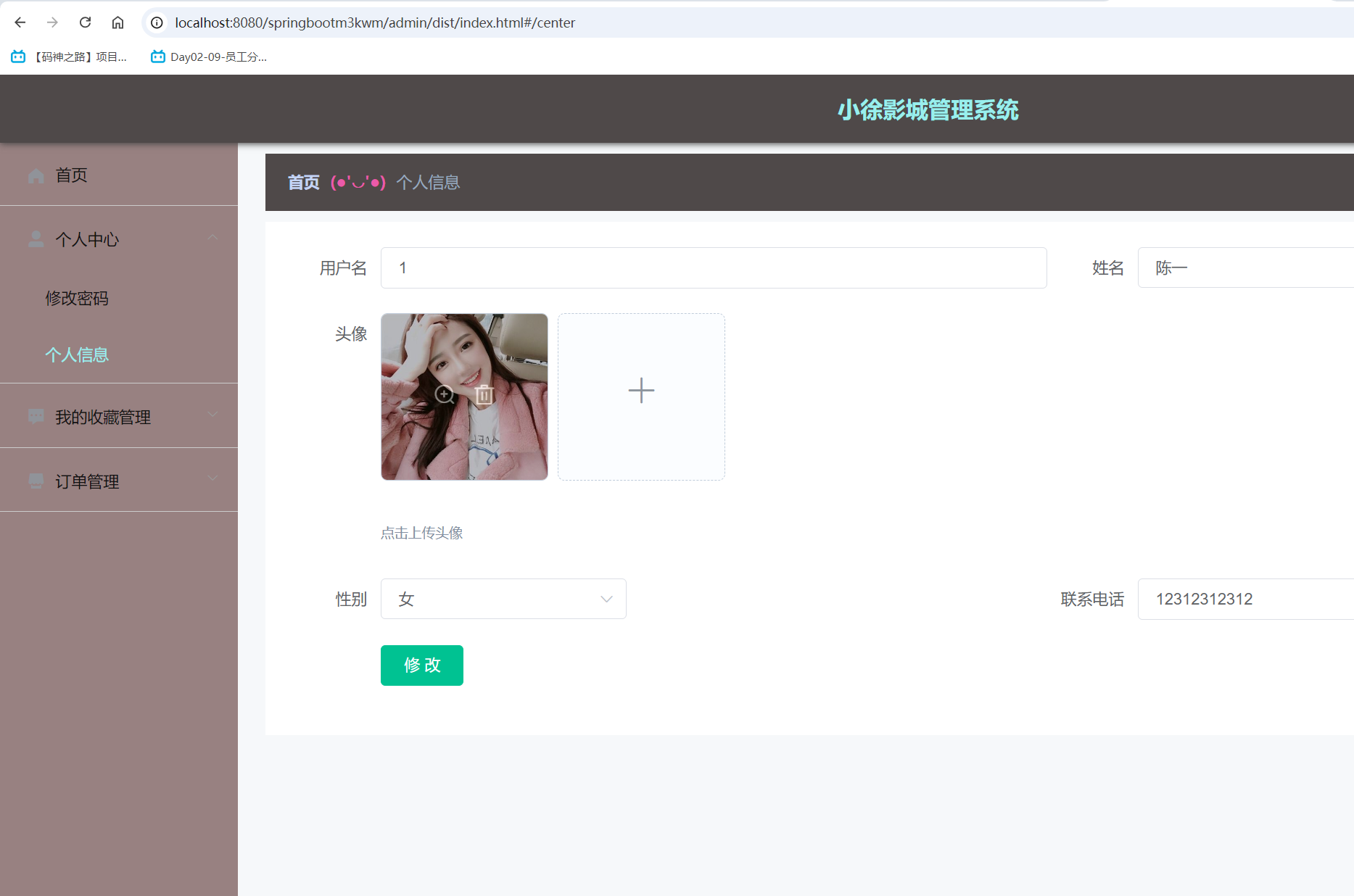
Task: Click the house icon beside 首页 in the sidebar
Action: click(x=36, y=175)
